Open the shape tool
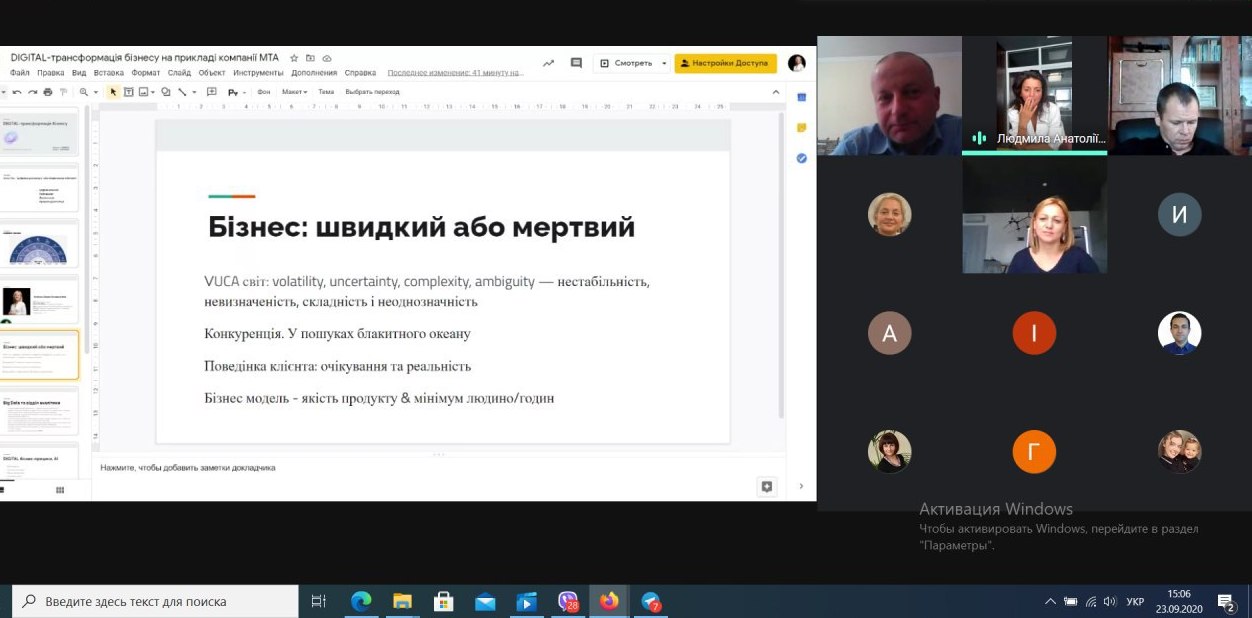The height and width of the screenshot is (618, 1252). [x=166, y=92]
